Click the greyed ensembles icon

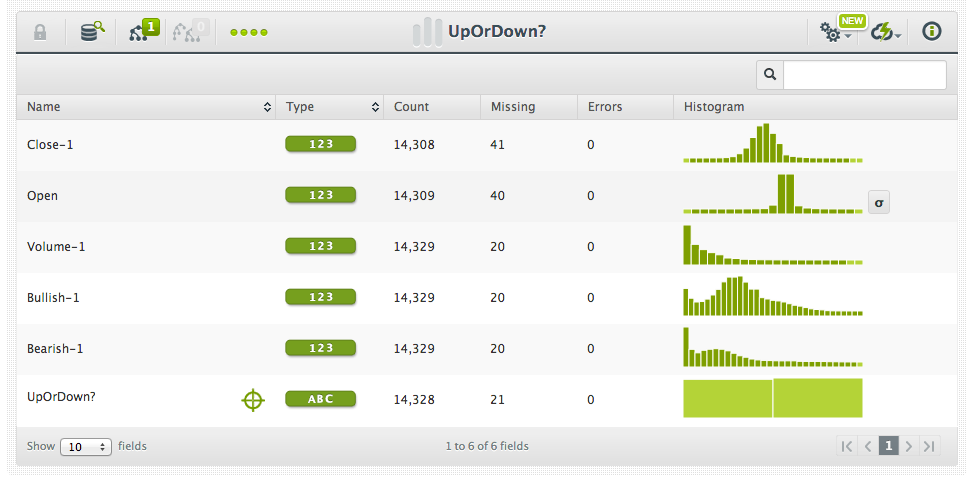pos(191,30)
